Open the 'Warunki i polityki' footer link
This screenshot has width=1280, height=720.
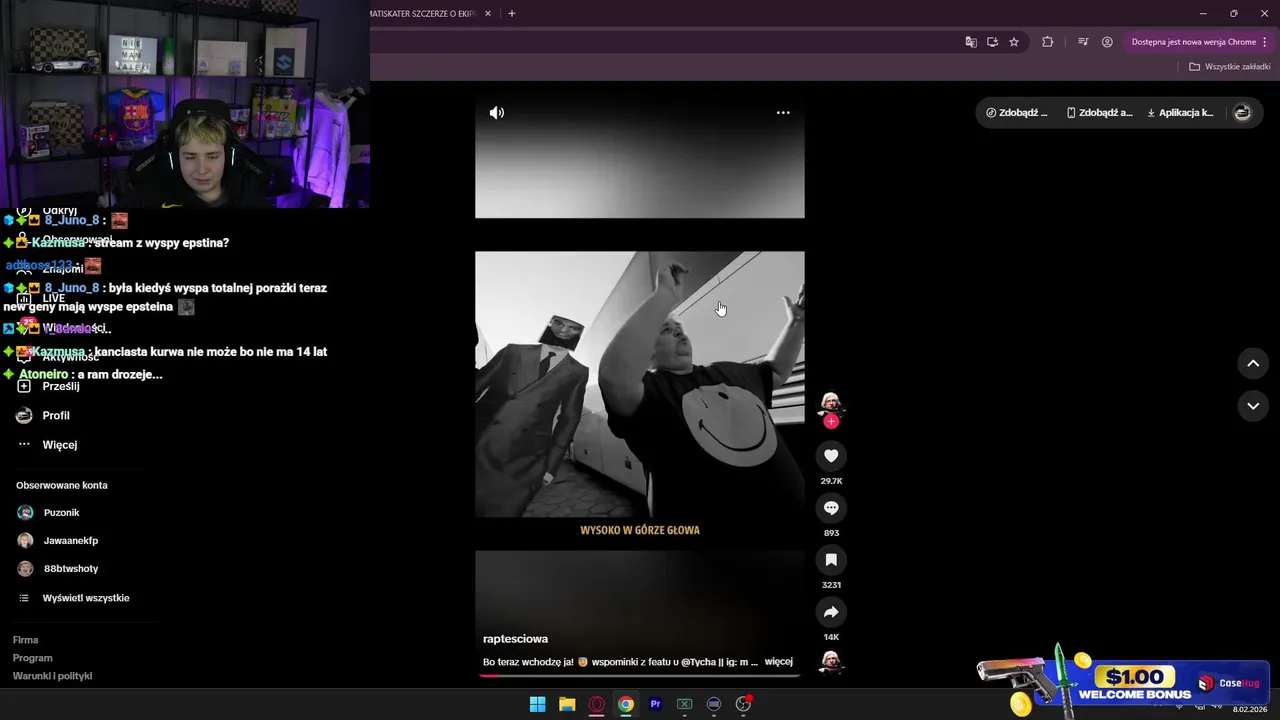52,676
